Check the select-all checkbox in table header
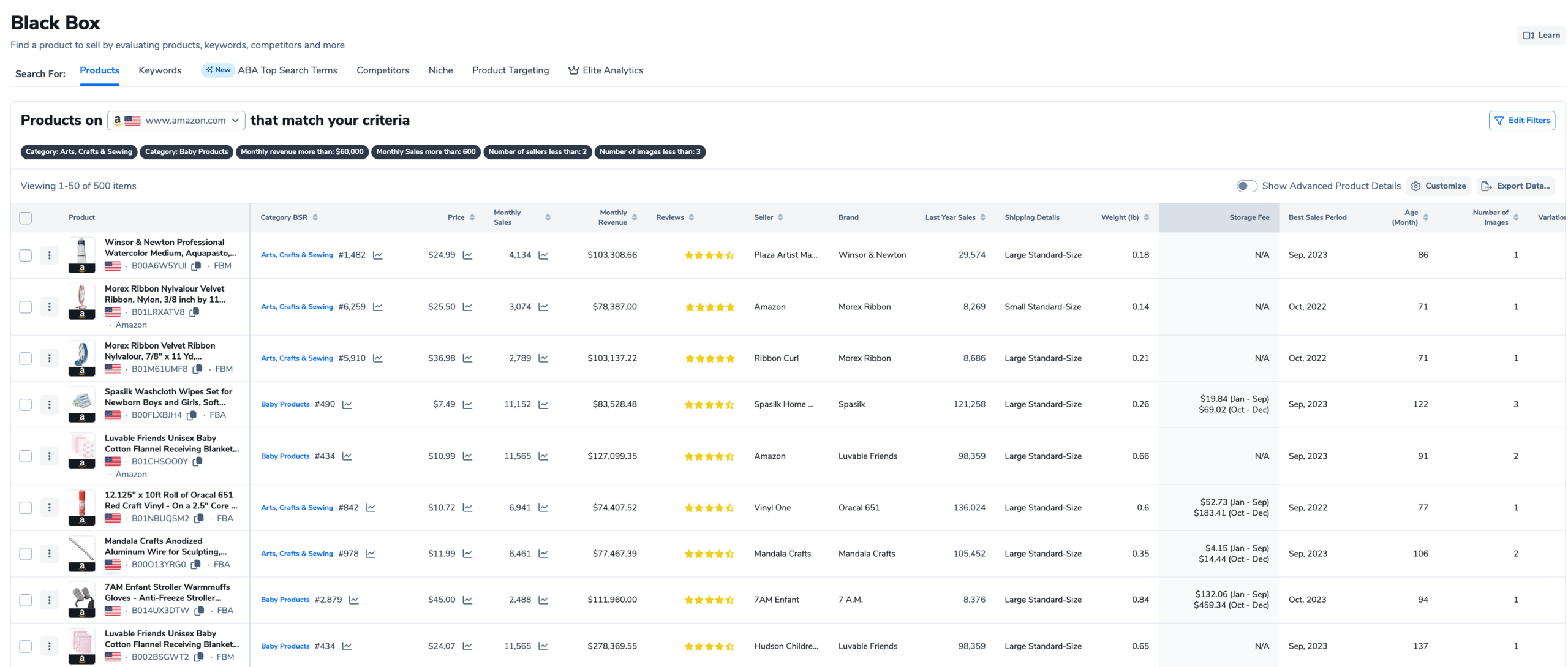Screen dimensions: 1568x667 click(26, 217)
